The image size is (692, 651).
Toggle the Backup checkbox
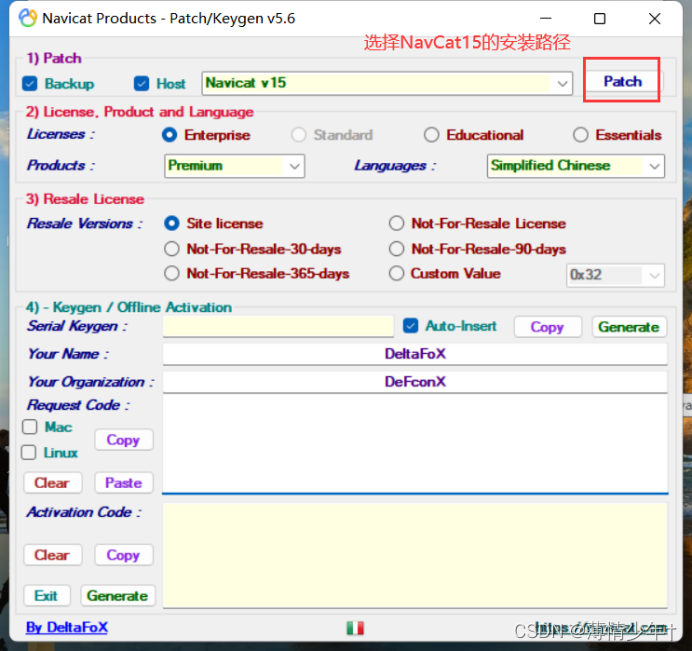[30, 83]
